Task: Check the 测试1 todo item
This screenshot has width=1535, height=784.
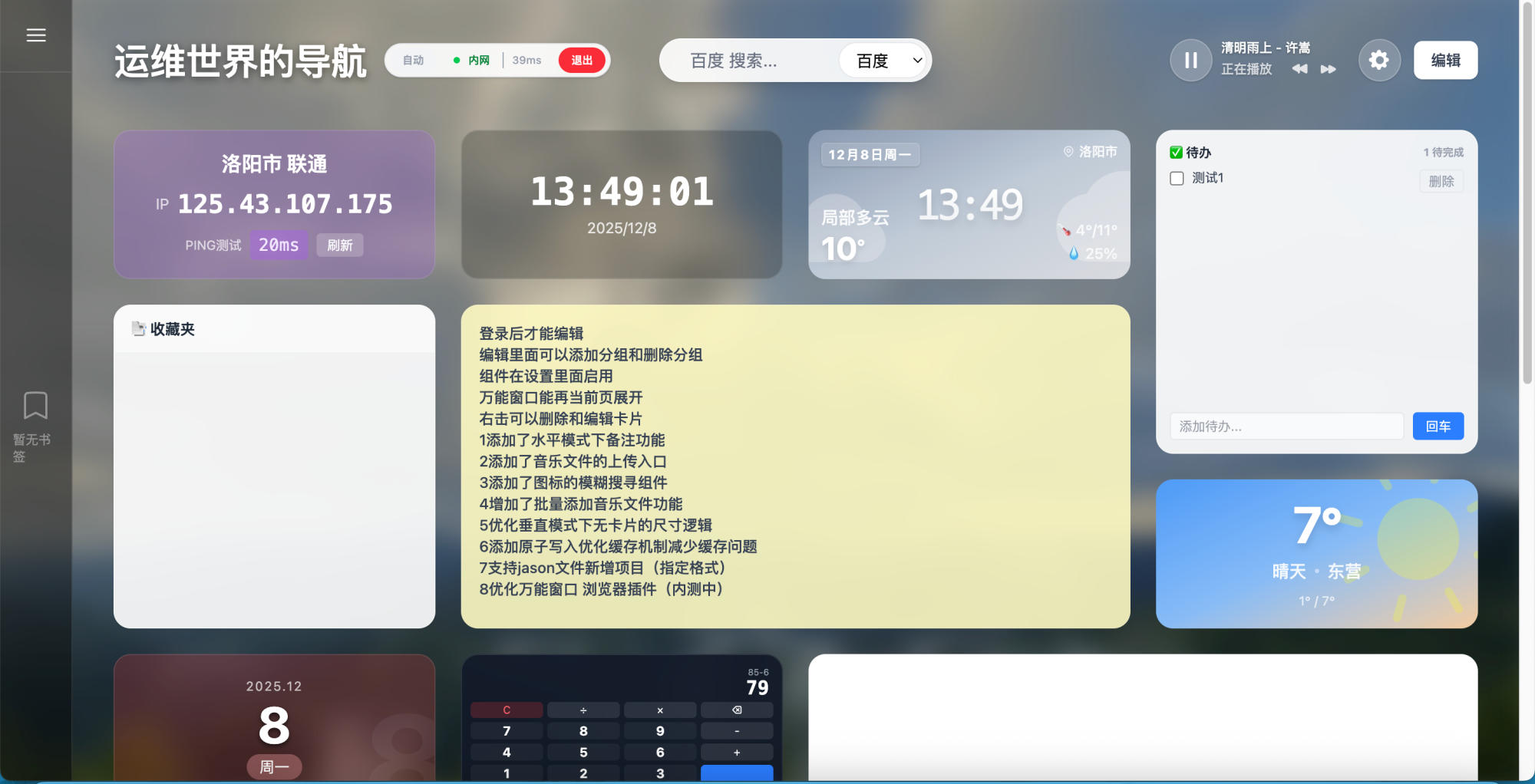Action: click(x=1177, y=179)
